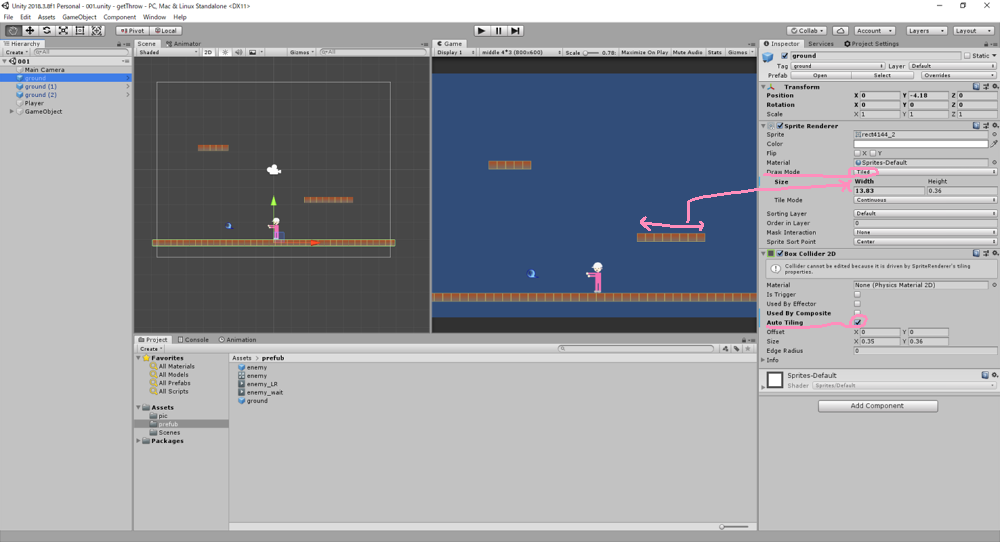The width and height of the screenshot is (1000, 542).
Task: Open the GameObject menu
Action: 79,17
